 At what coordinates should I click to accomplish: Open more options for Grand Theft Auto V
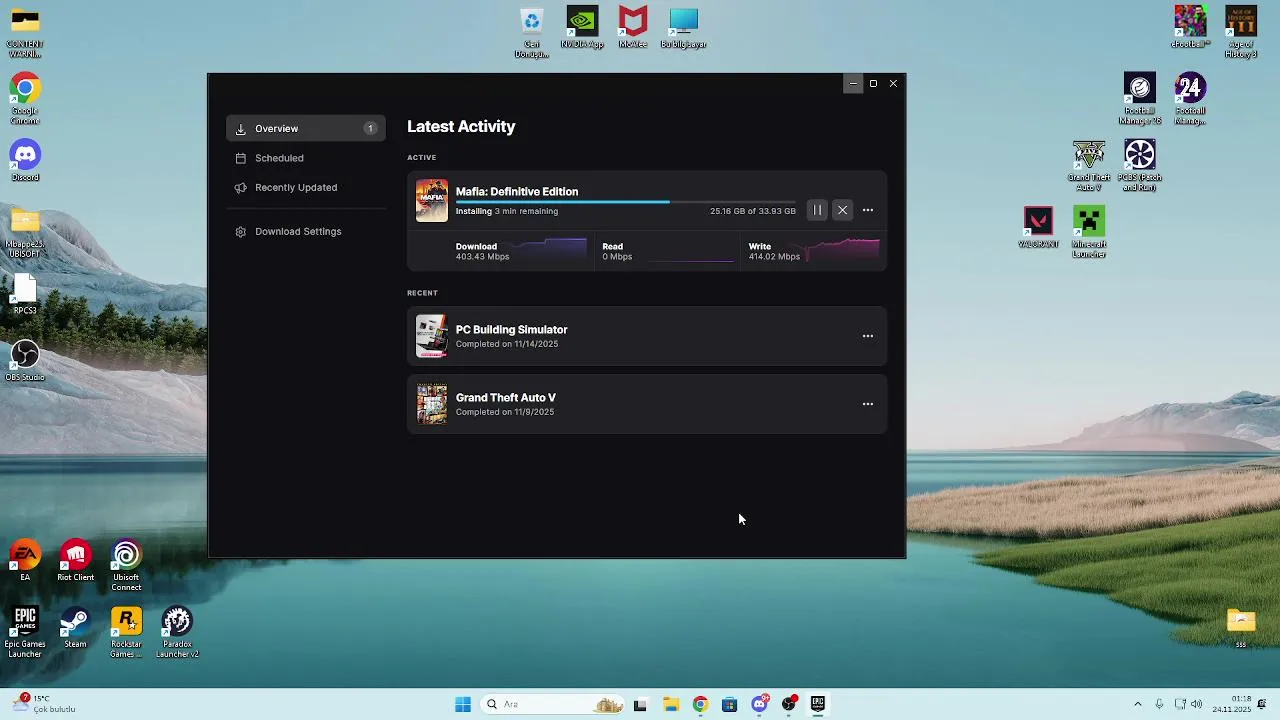pyautogui.click(x=867, y=404)
